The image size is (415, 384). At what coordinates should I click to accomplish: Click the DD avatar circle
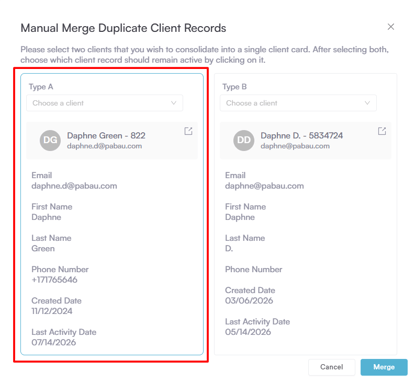244,140
